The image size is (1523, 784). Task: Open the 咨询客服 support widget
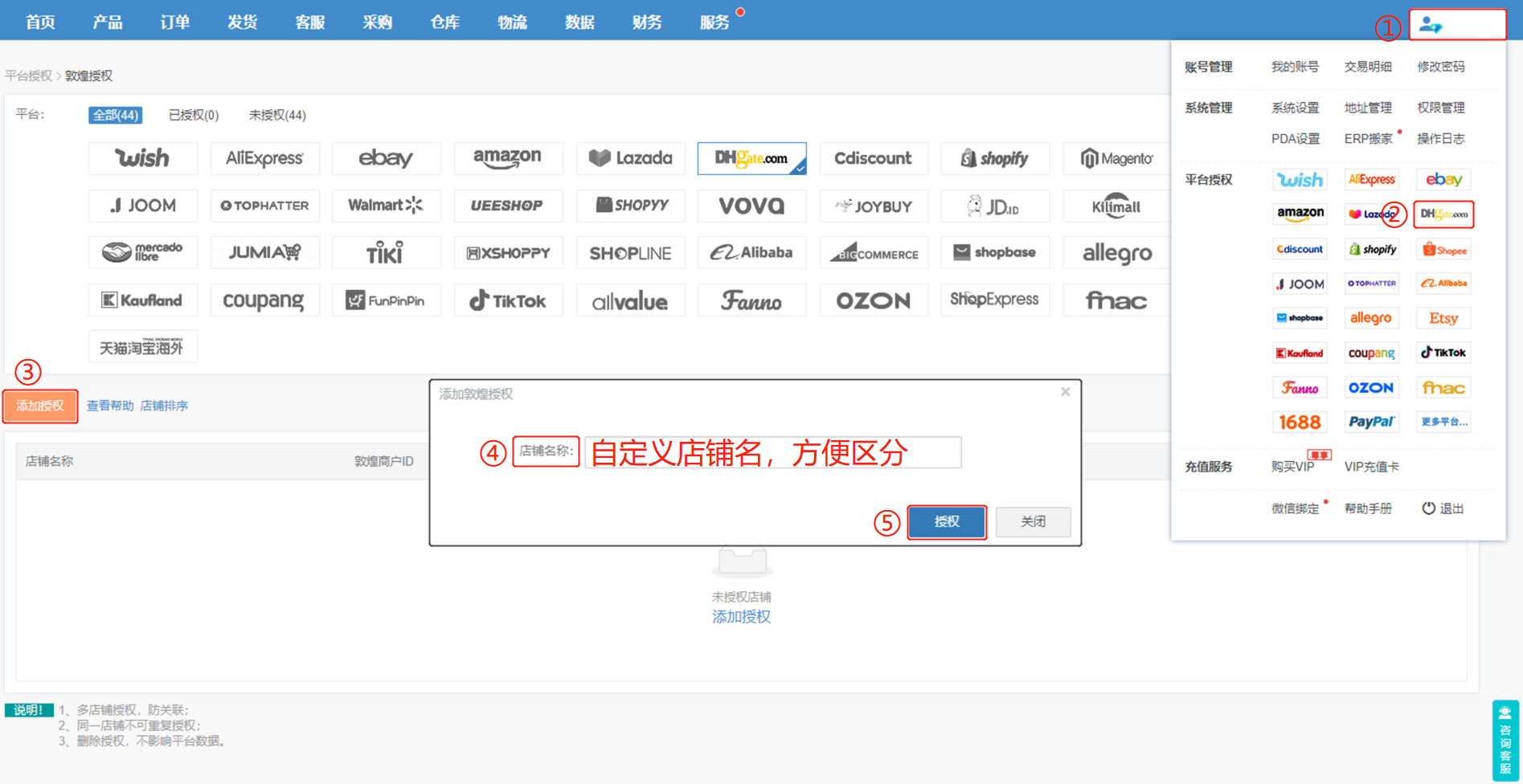coord(1505,740)
